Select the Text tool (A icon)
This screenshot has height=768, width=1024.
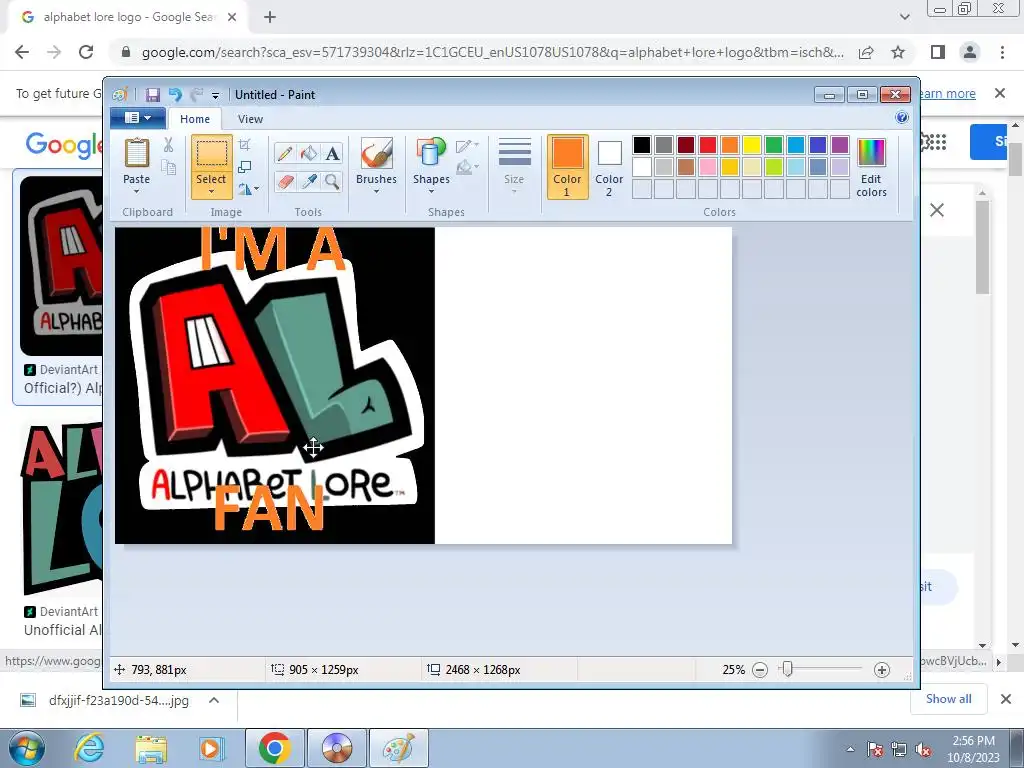[x=332, y=153]
